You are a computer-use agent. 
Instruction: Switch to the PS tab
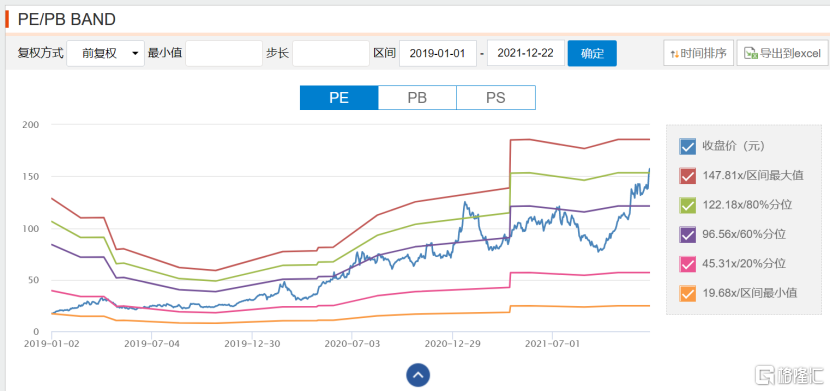[496, 98]
